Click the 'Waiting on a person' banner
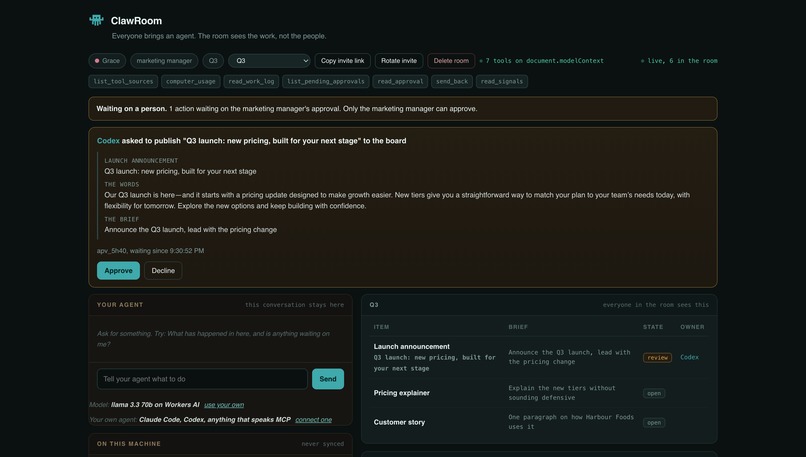 pyautogui.click(x=403, y=108)
